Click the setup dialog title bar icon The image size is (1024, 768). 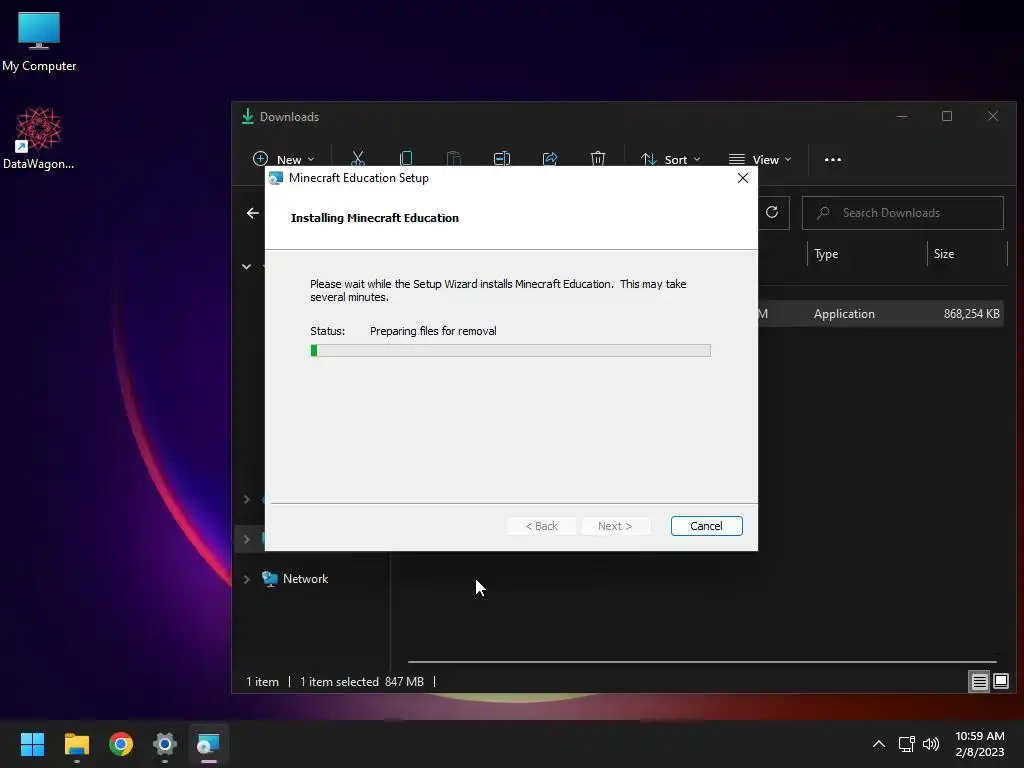coord(276,178)
